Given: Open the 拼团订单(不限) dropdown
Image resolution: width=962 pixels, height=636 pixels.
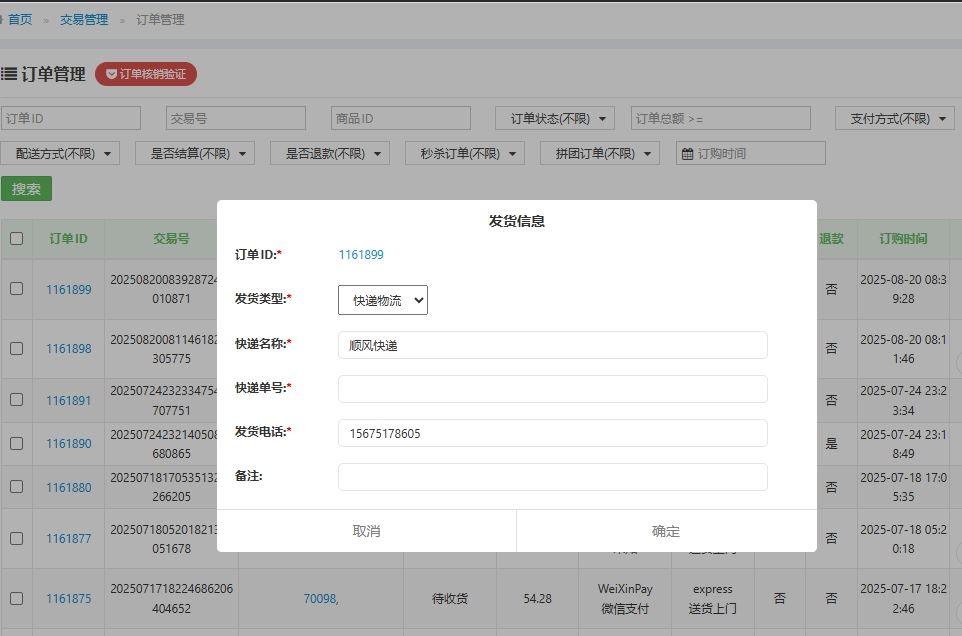Looking at the screenshot, I should point(600,153).
